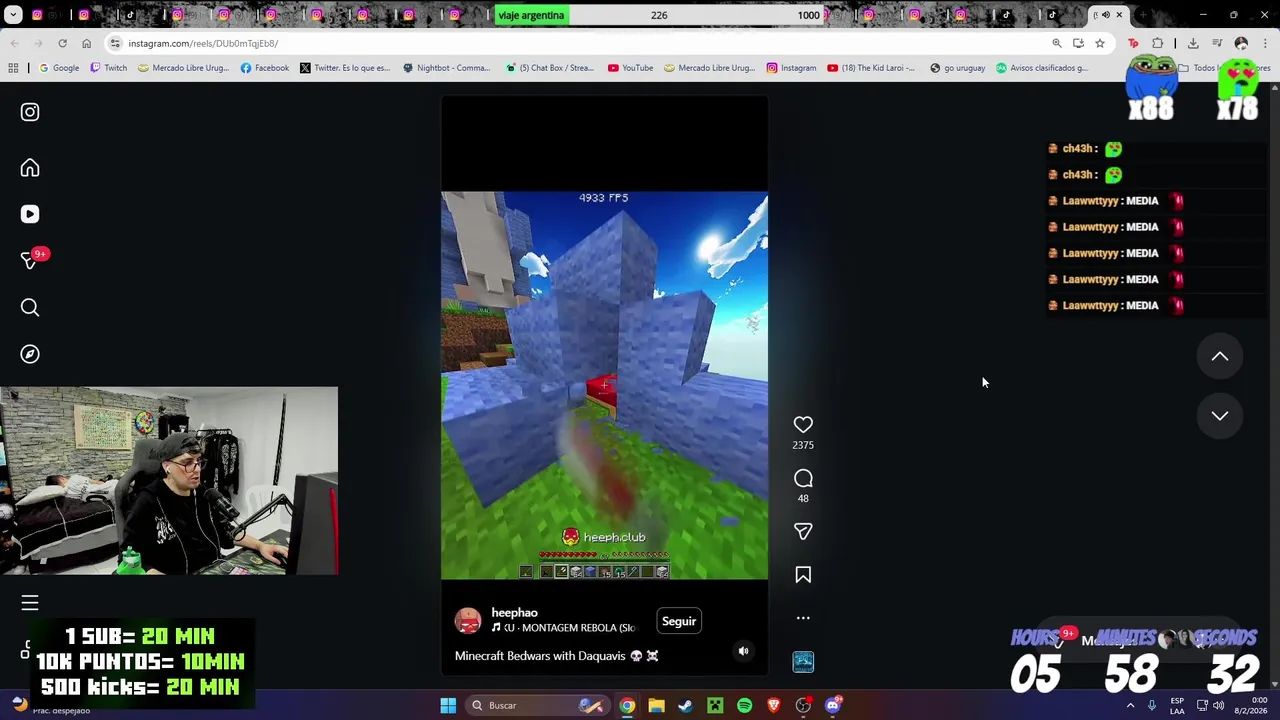Open the Facebook bookmark
The image size is (1280, 720).
click(265, 68)
